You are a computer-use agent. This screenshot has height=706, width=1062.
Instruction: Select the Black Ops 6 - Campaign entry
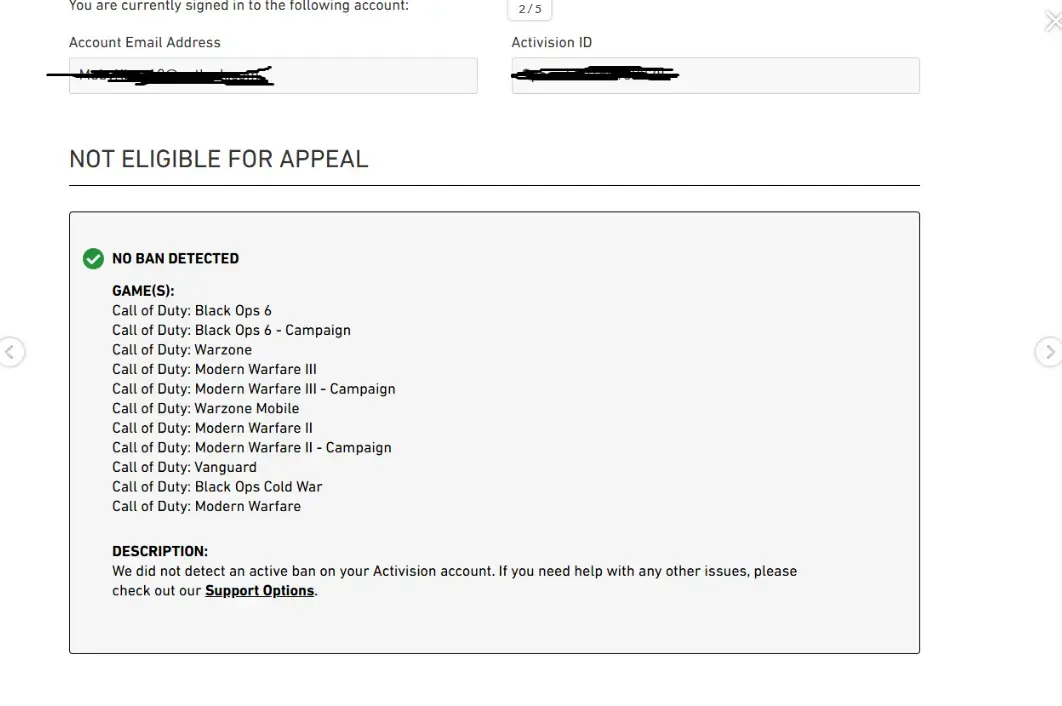click(231, 330)
